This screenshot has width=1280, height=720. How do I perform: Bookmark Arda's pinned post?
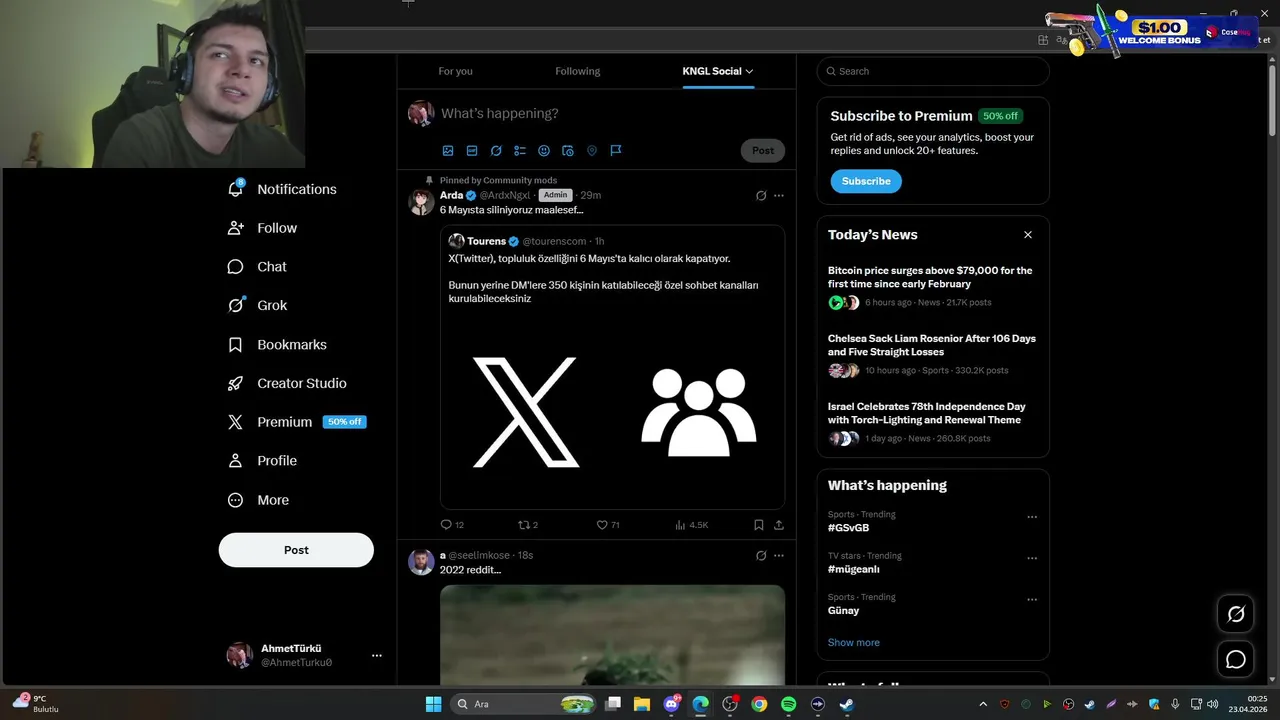tap(759, 525)
